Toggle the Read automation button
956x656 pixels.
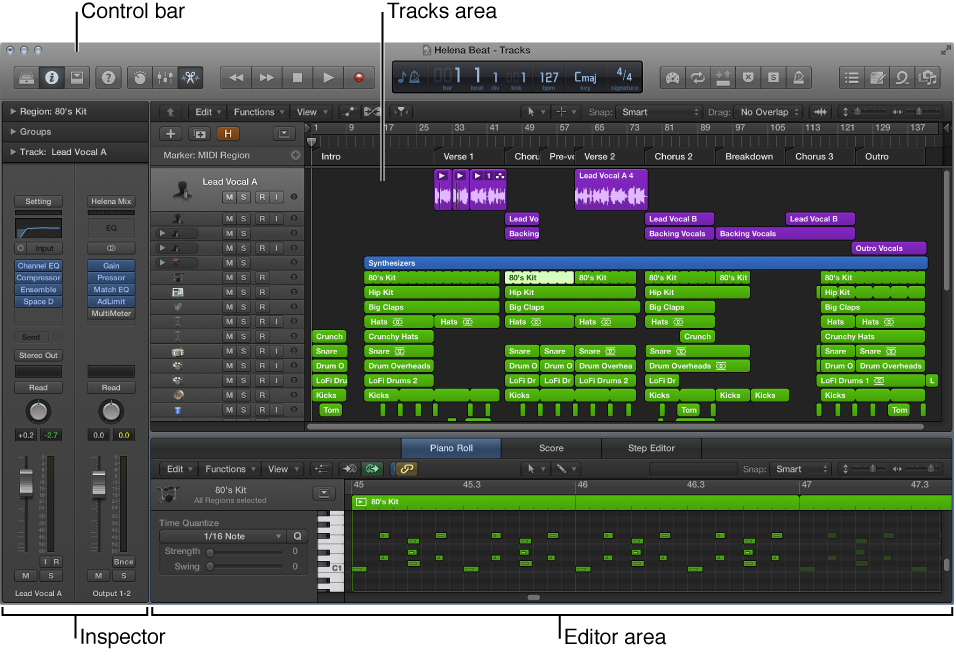37,386
